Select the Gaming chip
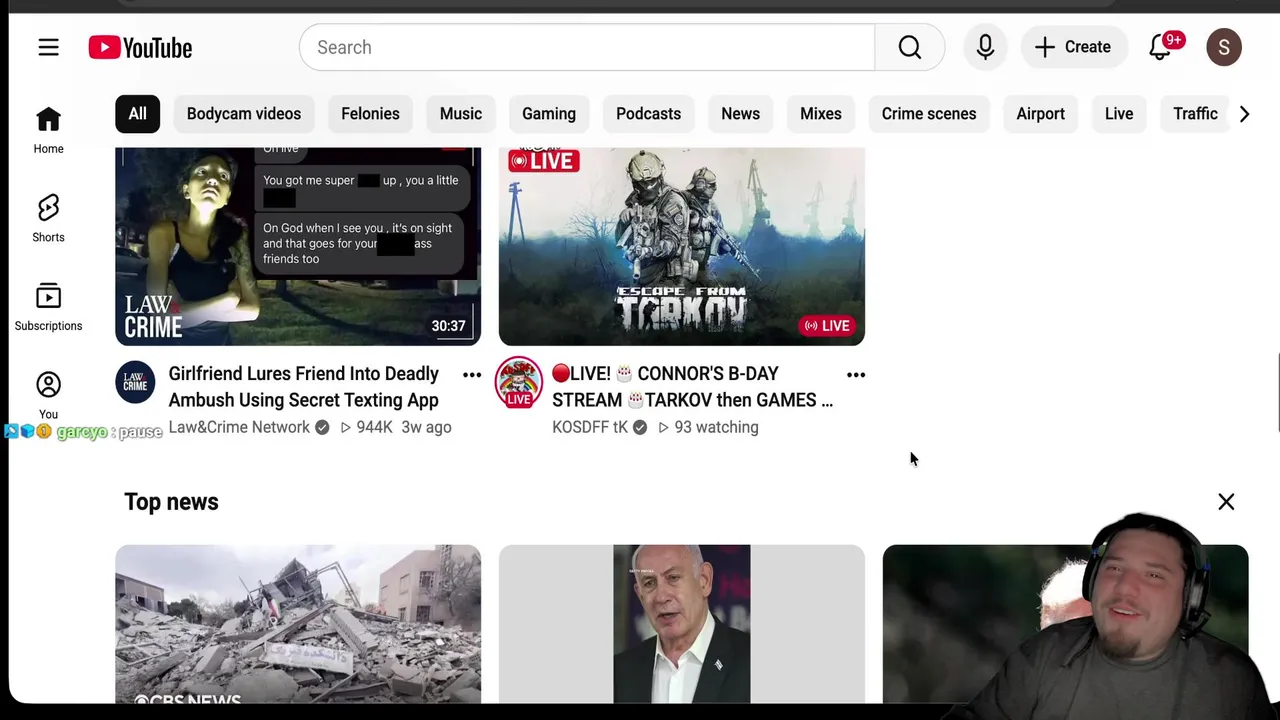 [x=549, y=114]
